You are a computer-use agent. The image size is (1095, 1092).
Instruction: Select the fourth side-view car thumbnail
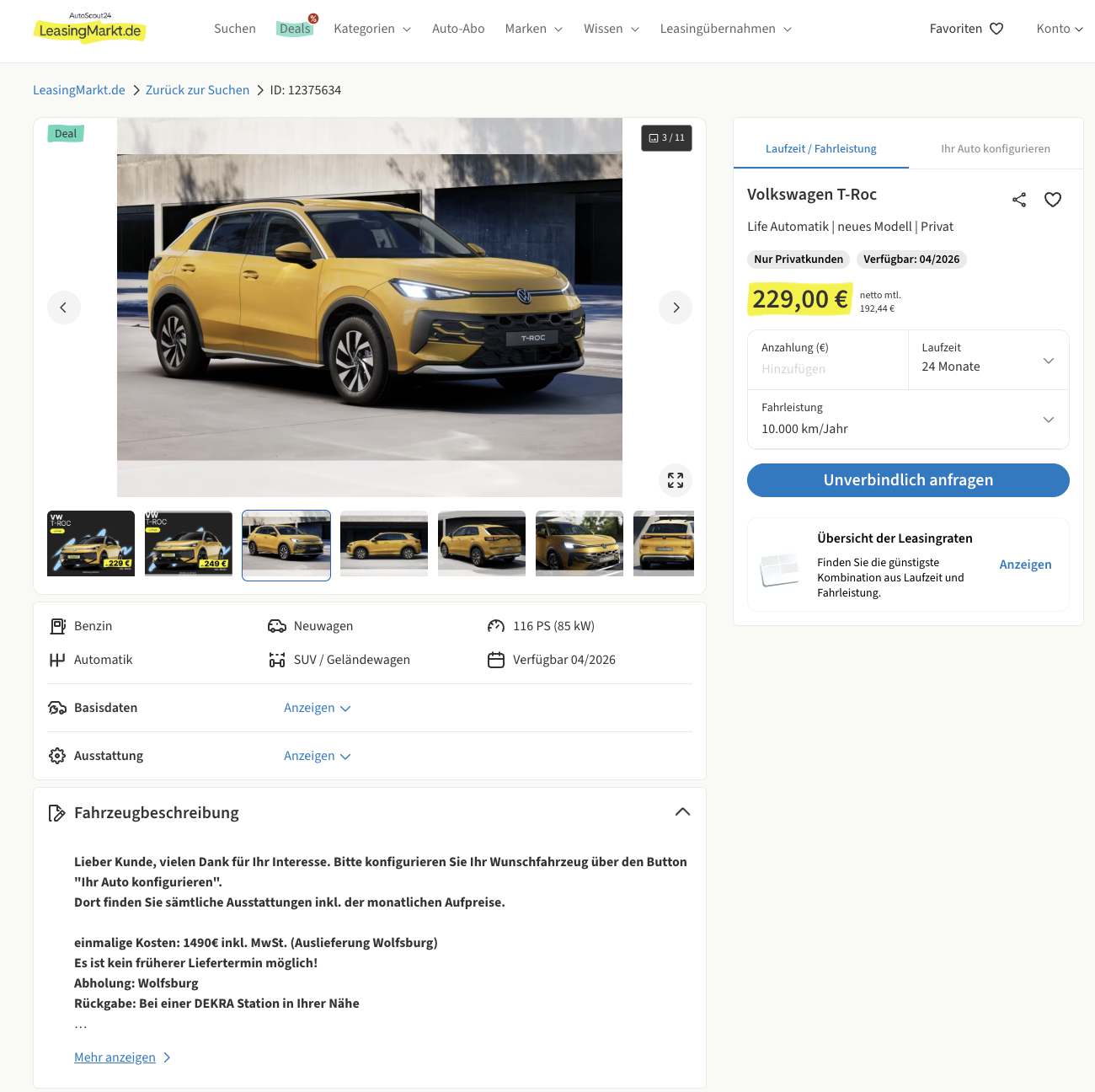coord(384,543)
